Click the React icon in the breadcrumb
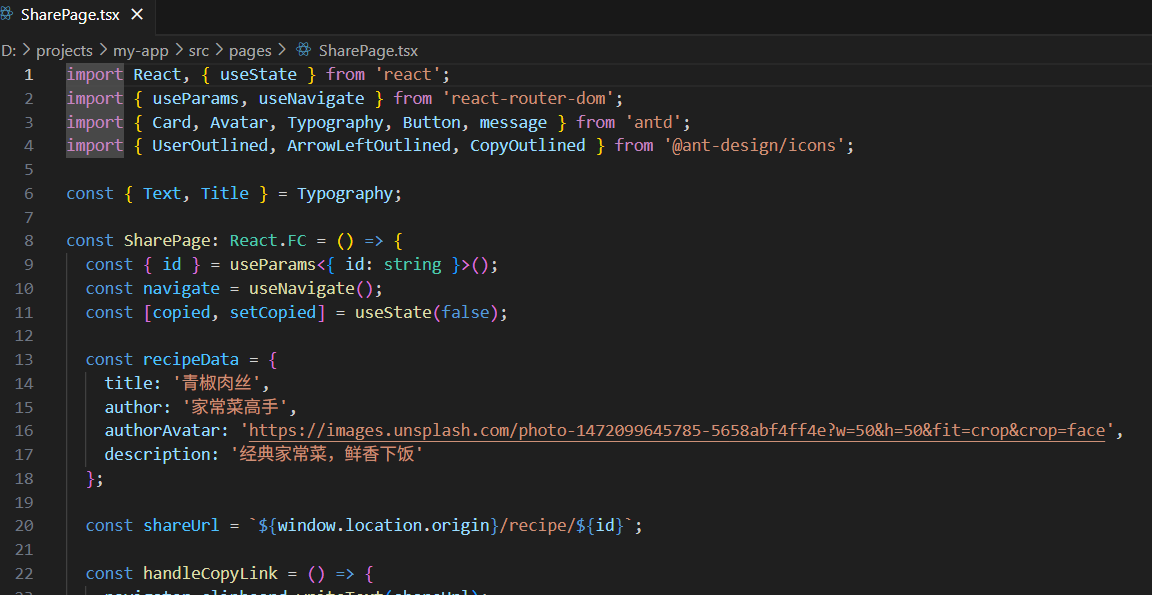The image size is (1152, 595). point(303,50)
